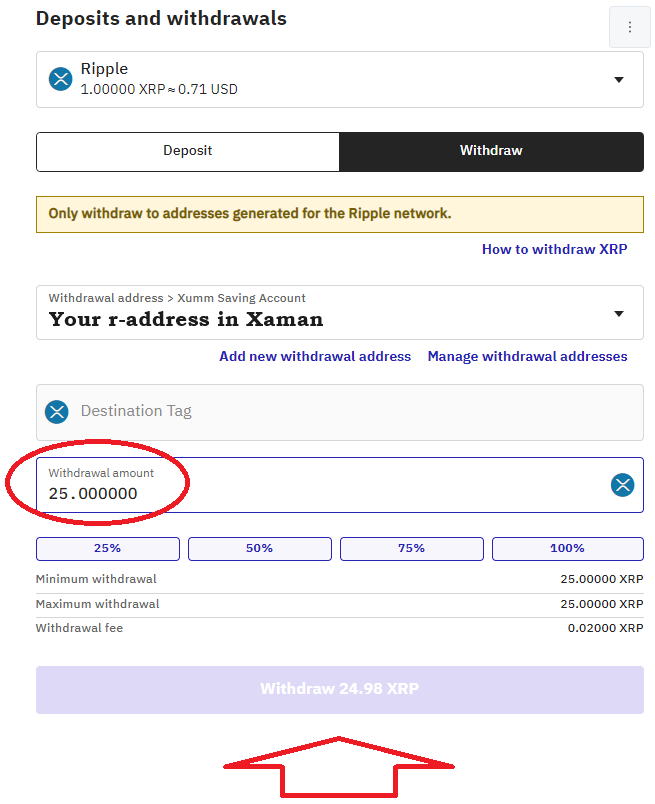Click the XRP icon in withdrawal amount field
Image resolution: width=655 pixels, height=804 pixels.
pos(623,485)
